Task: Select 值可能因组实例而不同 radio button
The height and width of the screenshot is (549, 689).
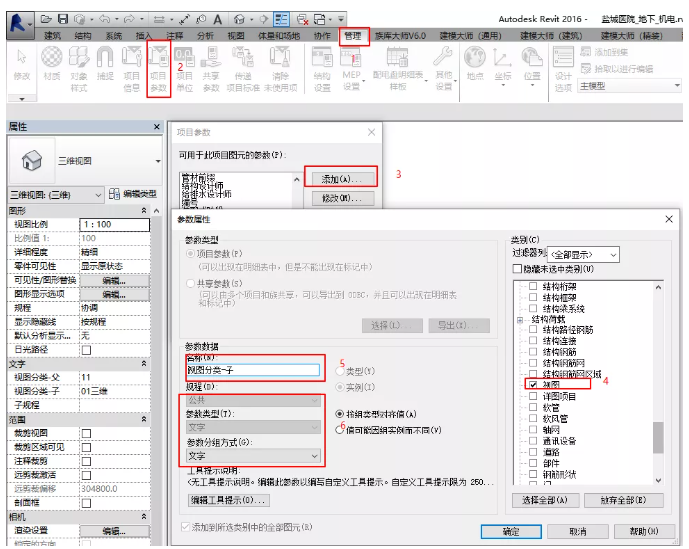Action: [339, 430]
